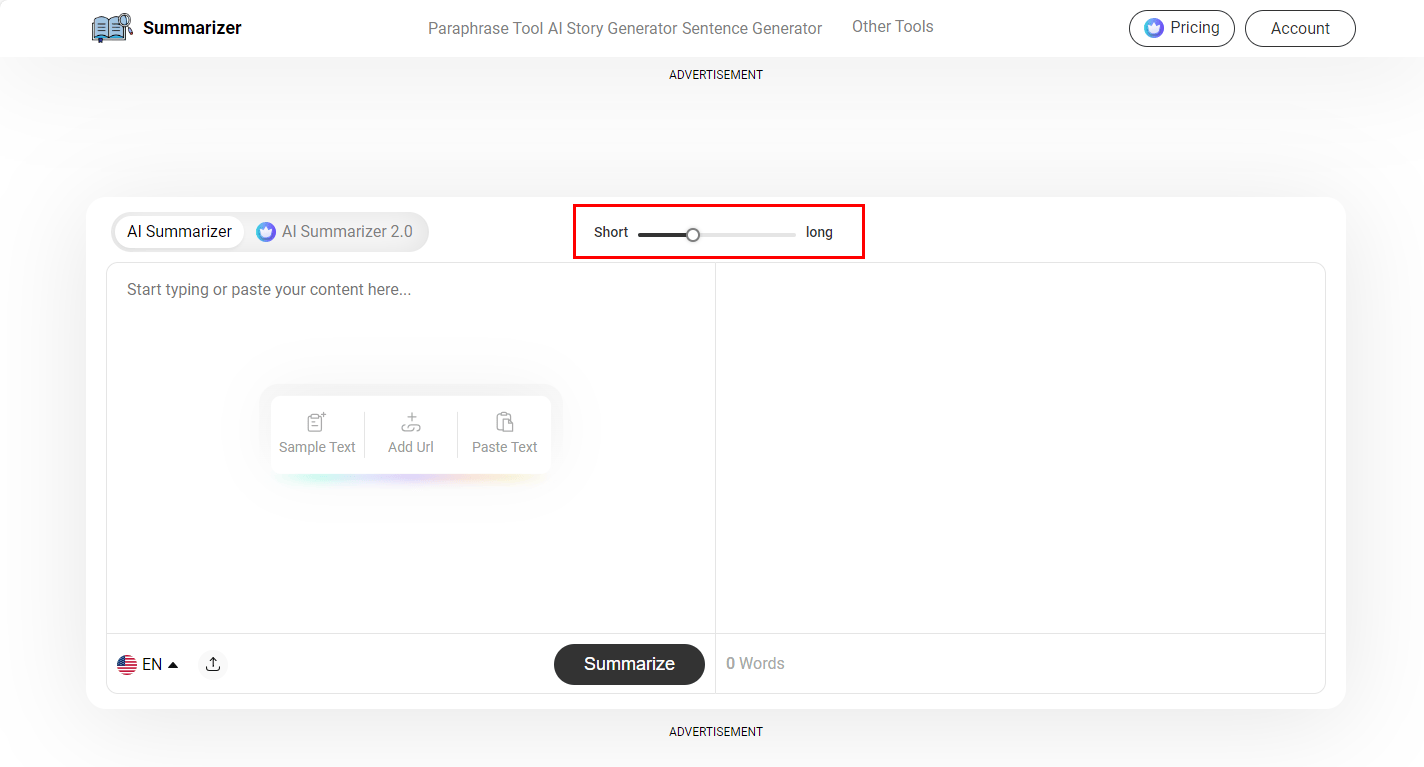Click the US flag language icon
This screenshot has height=767, width=1424.
(127, 664)
